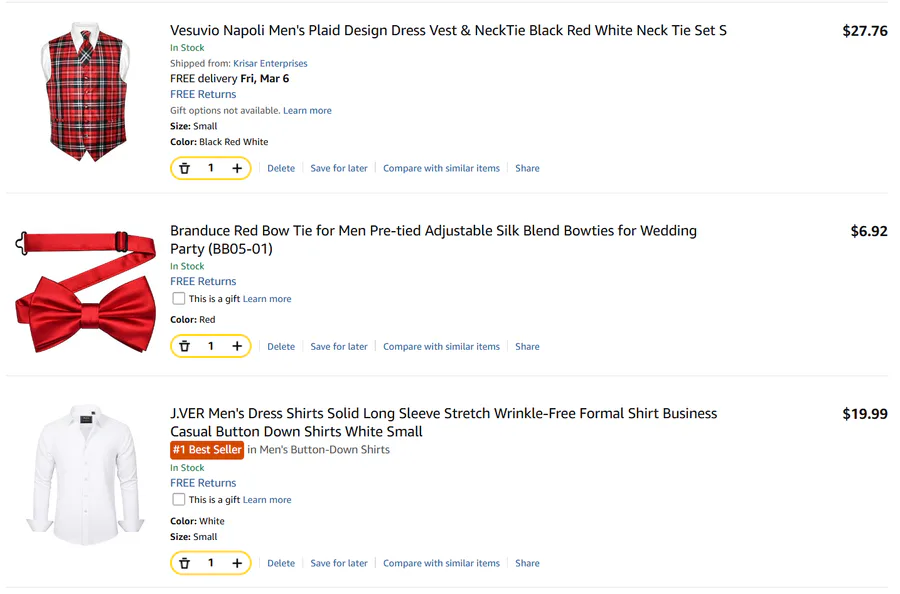Share the red bow tie item
The width and height of the screenshot is (900, 594).
[x=527, y=347]
